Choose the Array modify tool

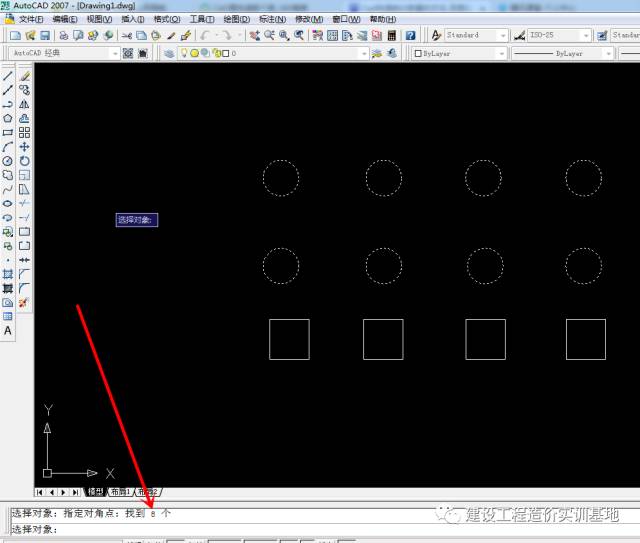click(25, 132)
